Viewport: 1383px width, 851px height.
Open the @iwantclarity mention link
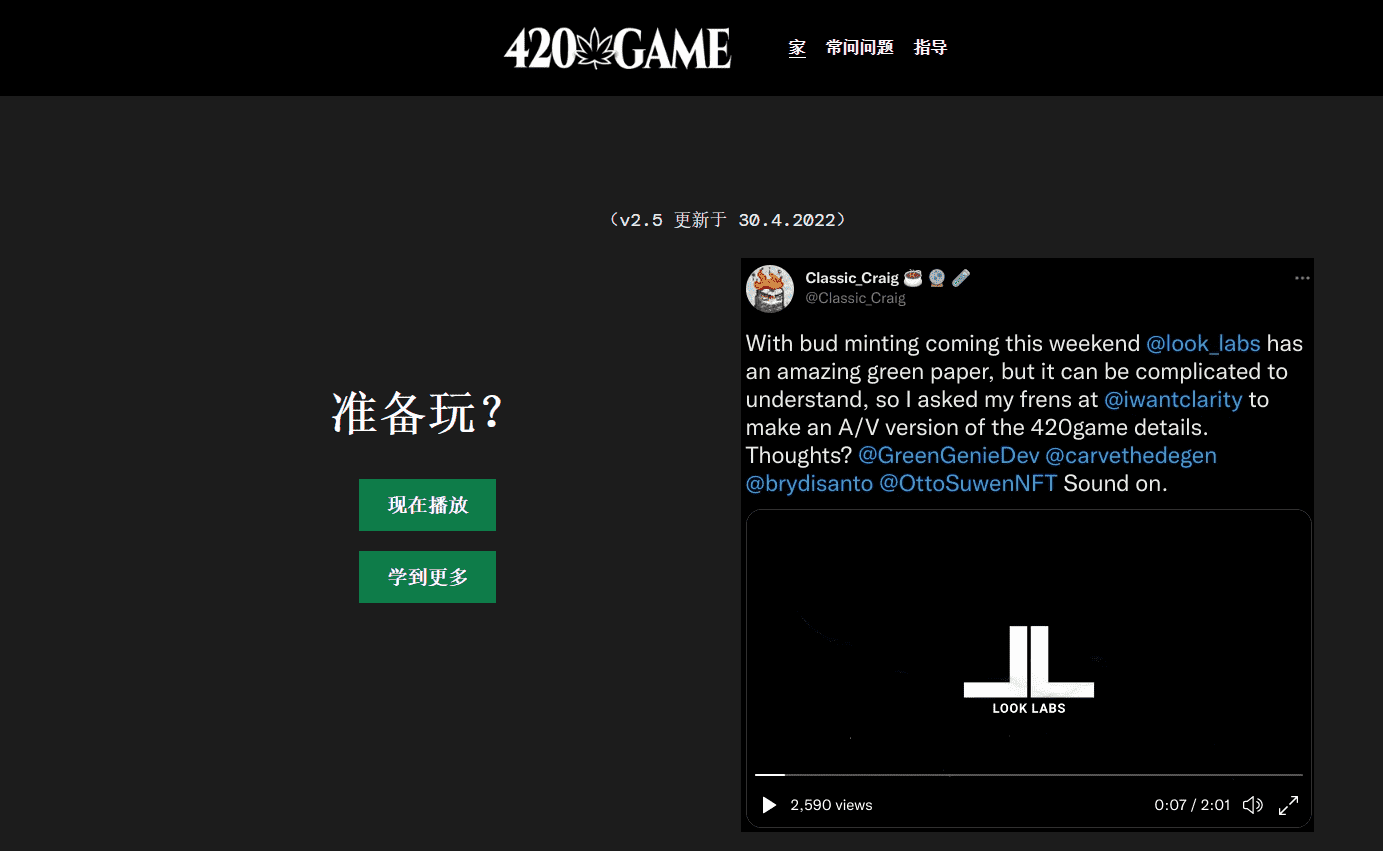[1172, 400]
